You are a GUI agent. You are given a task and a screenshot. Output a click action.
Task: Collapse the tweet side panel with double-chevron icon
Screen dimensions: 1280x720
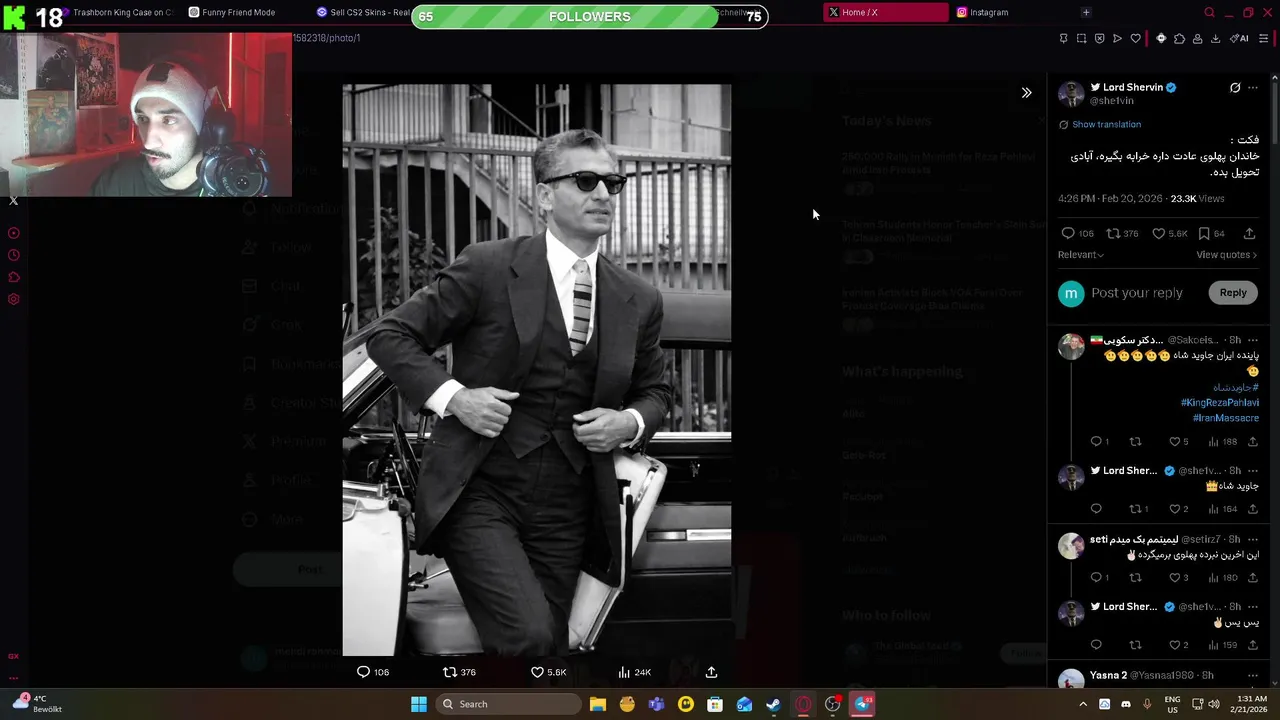click(x=1026, y=93)
